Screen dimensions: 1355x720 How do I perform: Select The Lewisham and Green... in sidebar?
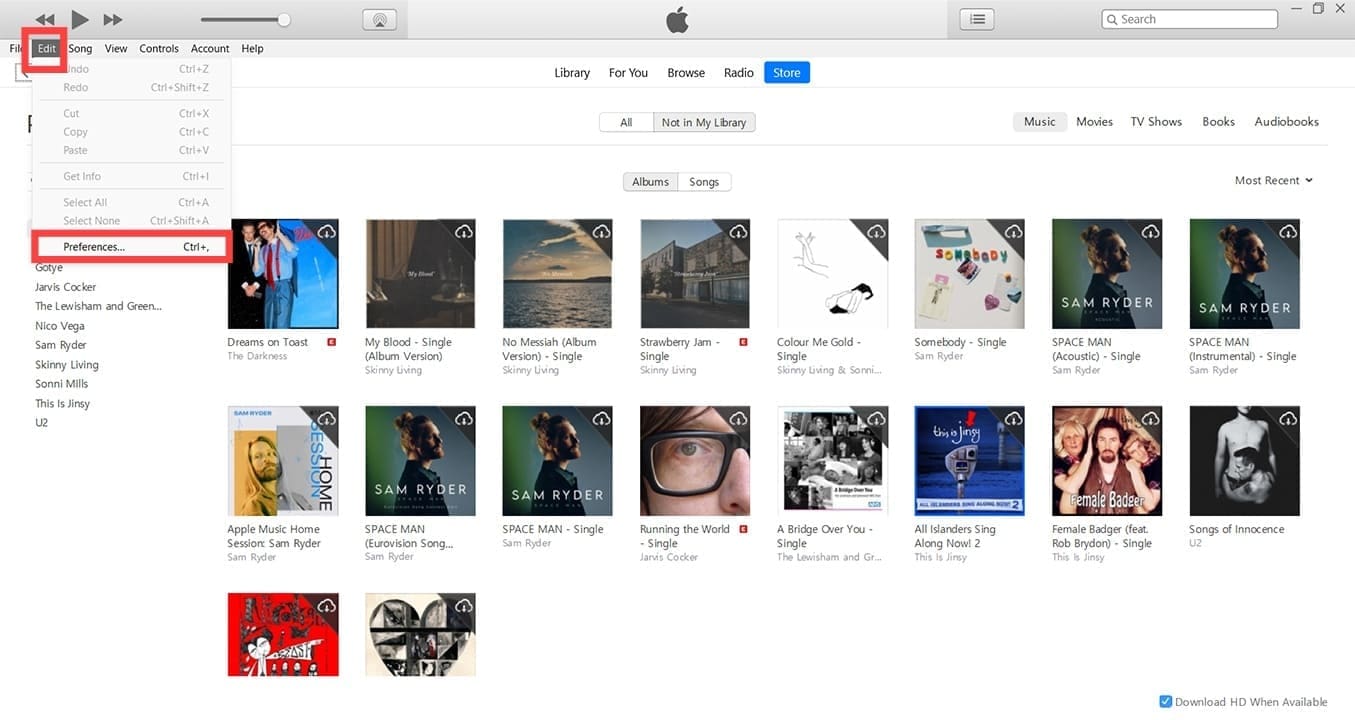click(x=98, y=307)
